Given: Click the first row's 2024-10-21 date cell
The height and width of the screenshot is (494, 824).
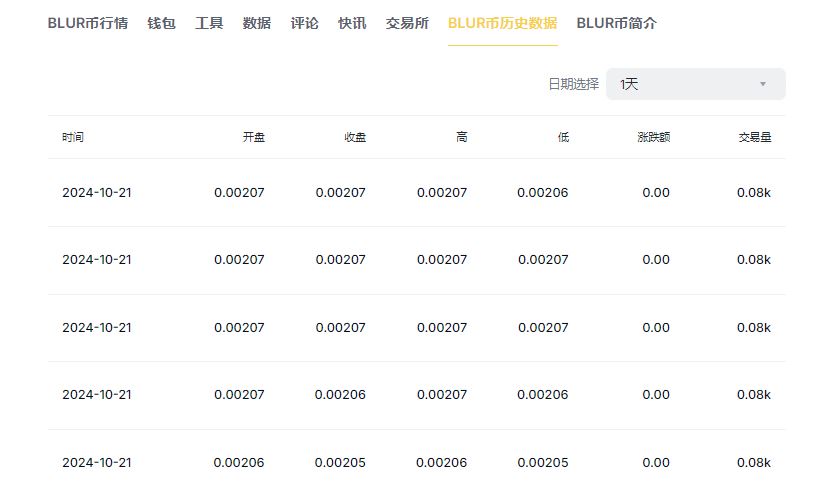Looking at the screenshot, I should click(97, 192).
